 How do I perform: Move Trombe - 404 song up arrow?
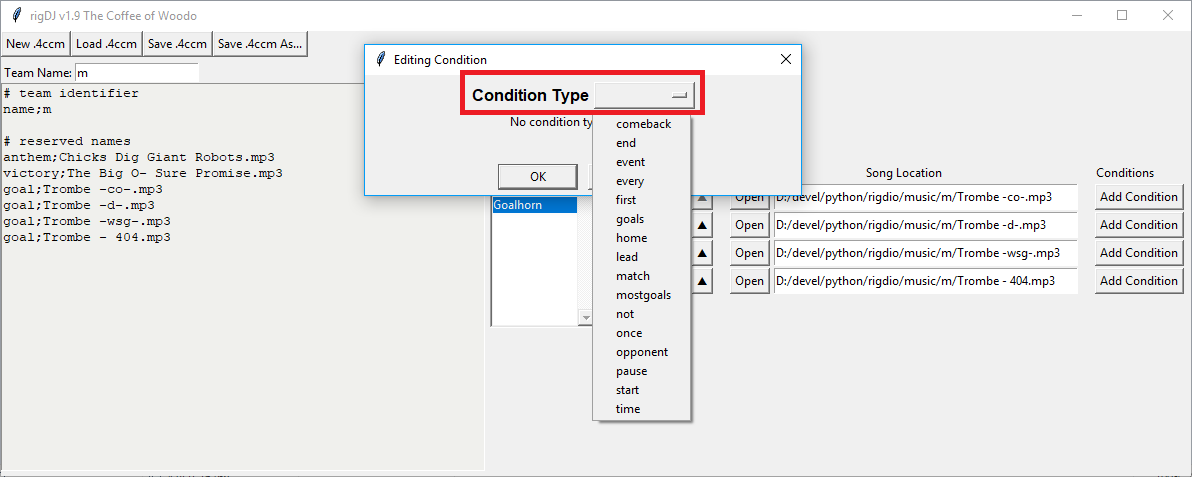click(703, 281)
